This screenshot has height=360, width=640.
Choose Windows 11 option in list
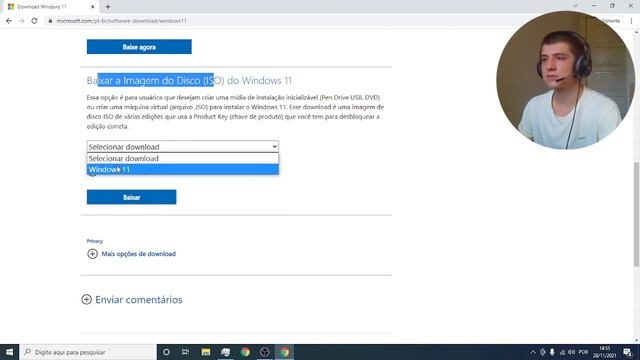coord(182,169)
